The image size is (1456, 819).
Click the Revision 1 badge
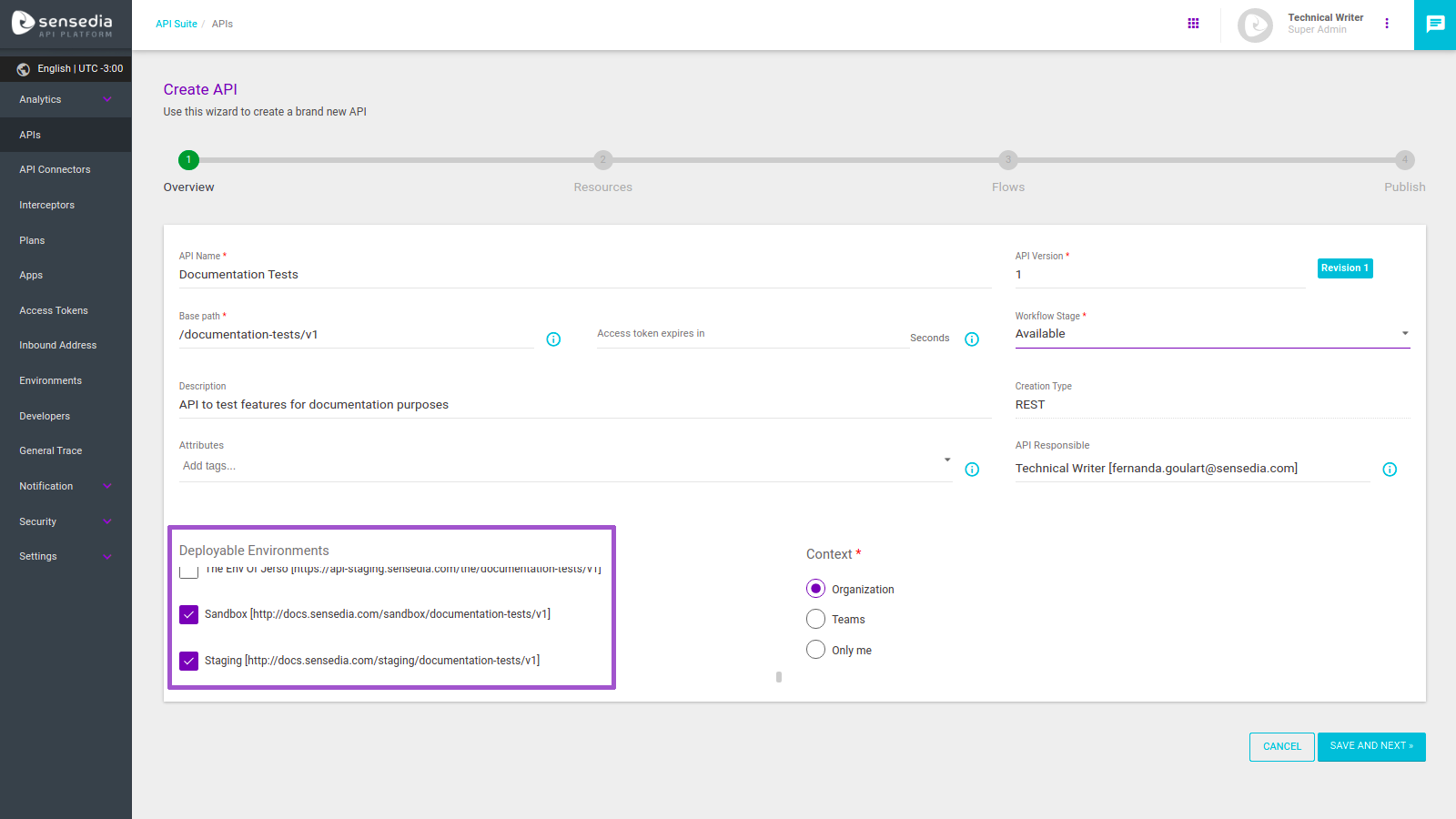(x=1345, y=268)
